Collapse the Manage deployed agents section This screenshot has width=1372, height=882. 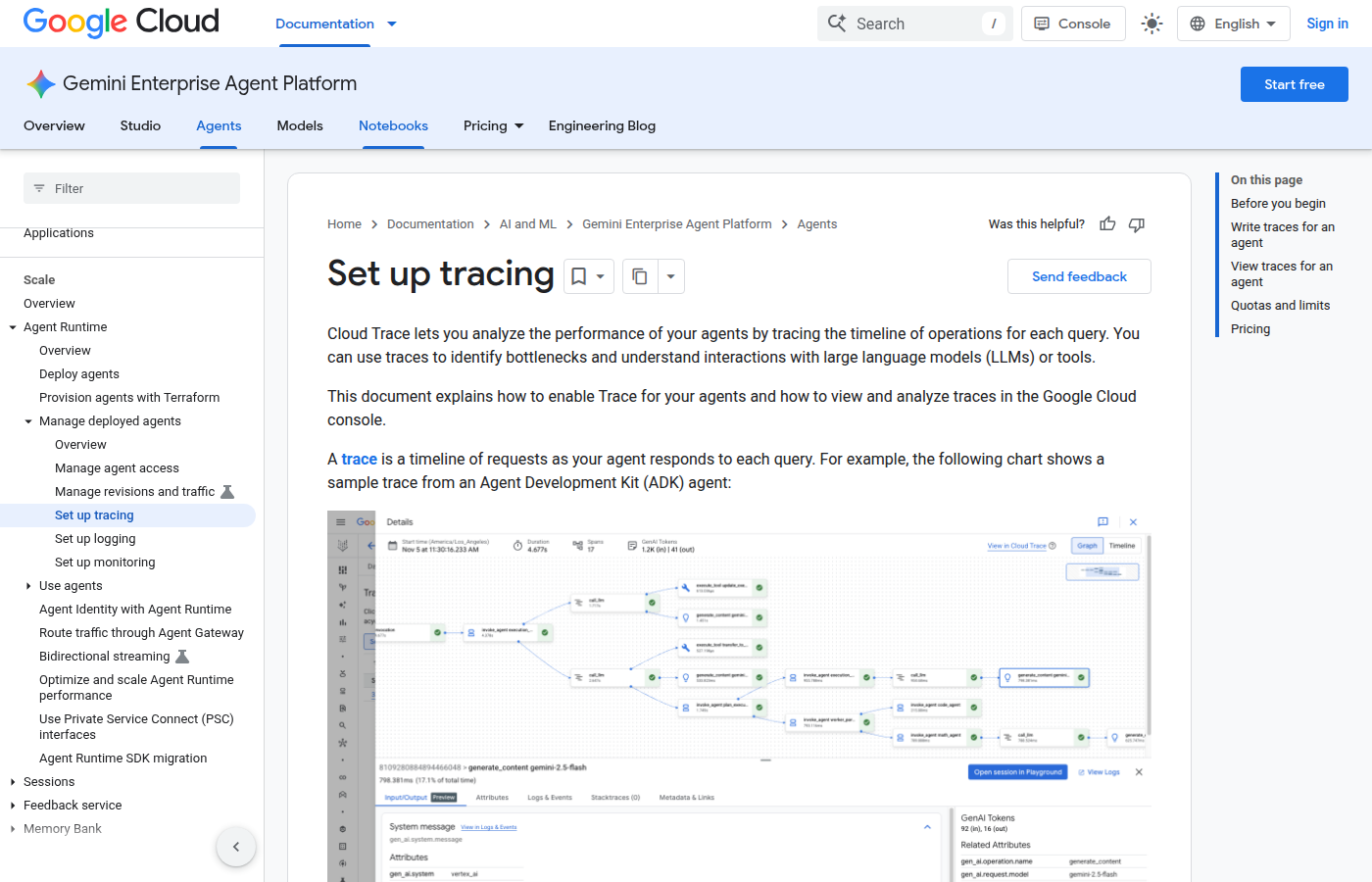(28, 421)
